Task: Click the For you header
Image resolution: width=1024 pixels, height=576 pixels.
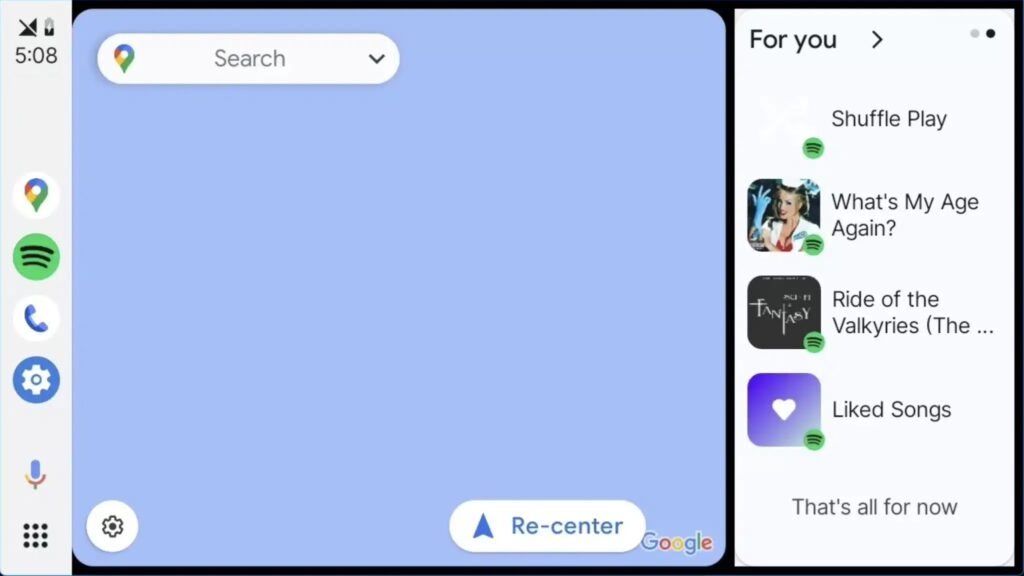Action: click(x=793, y=40)
